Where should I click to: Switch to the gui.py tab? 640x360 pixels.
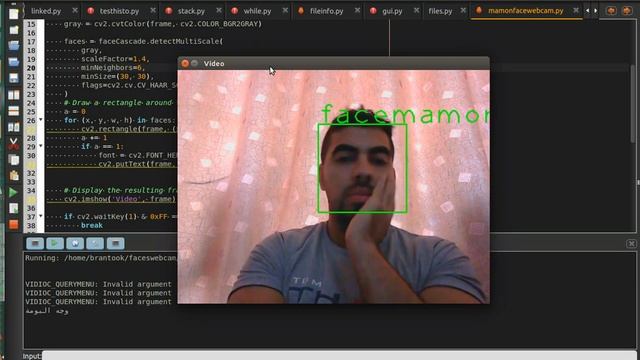[392, 11]
